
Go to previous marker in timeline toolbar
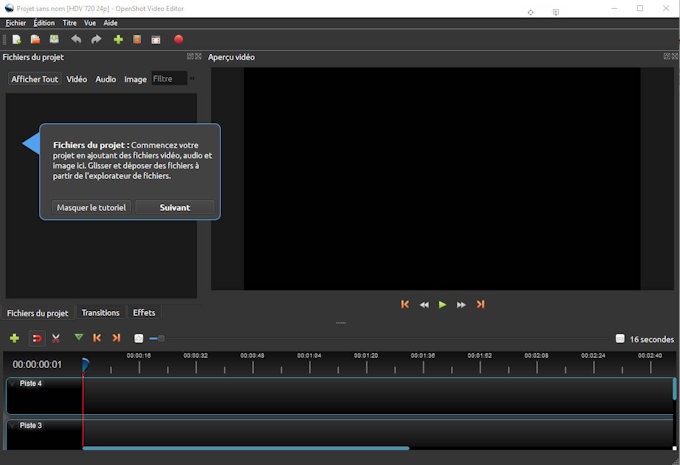(97, 337)
